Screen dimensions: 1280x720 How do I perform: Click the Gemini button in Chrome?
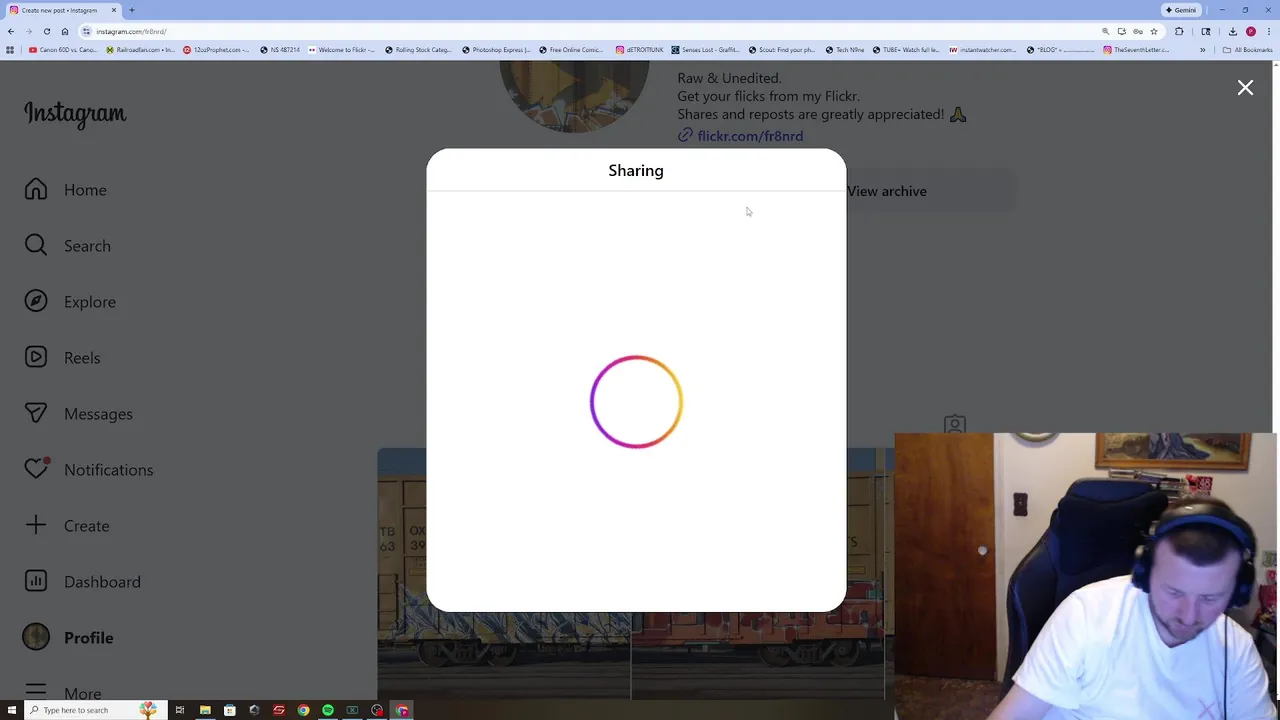1181,10
